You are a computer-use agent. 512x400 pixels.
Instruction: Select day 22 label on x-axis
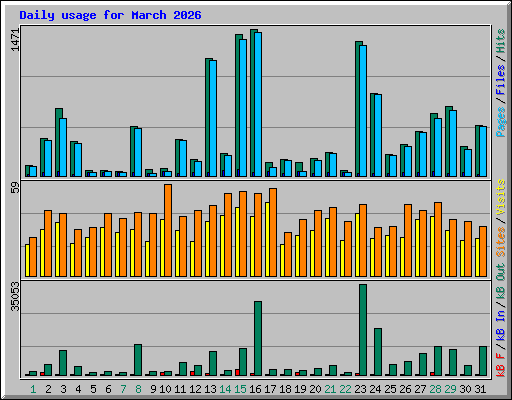point(345,389)
